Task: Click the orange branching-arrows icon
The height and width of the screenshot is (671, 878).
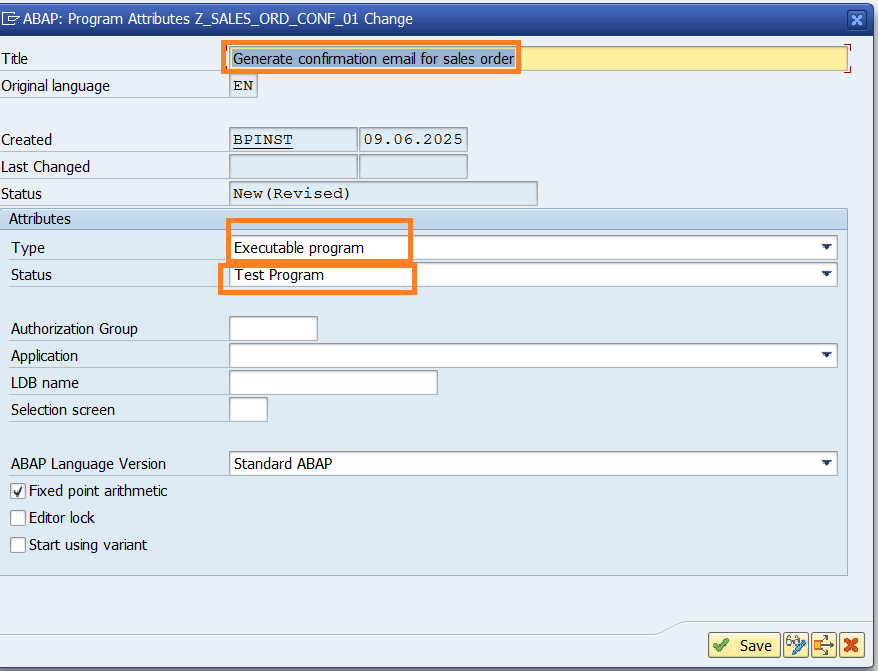Action: [x=824, y=645]
